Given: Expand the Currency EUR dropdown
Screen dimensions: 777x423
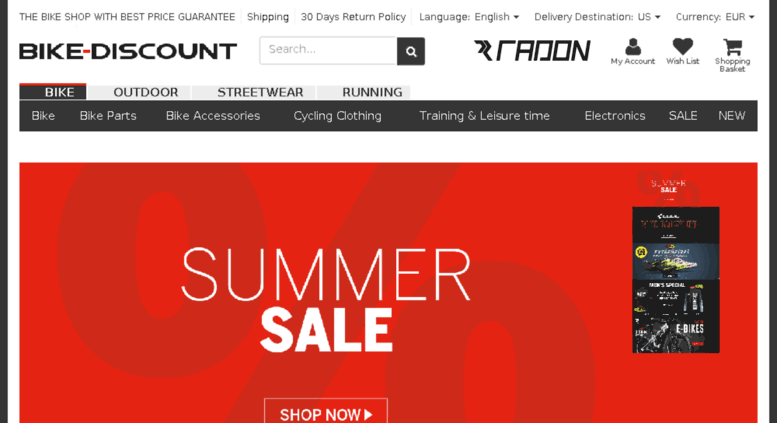Looking at the screenshot, I should point(715,17).
